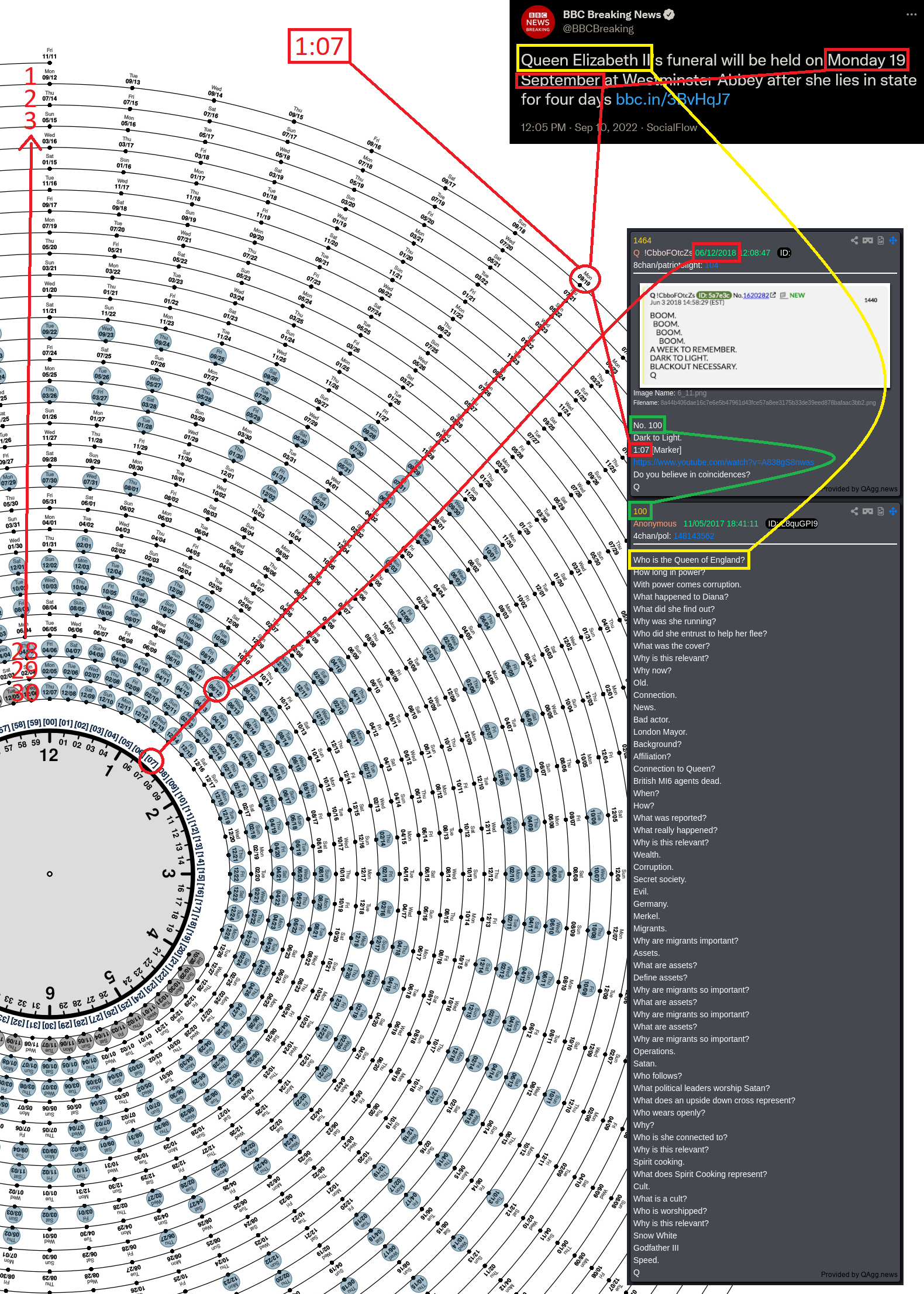Click the image filename 6_11.png

[x=692, y=393]
